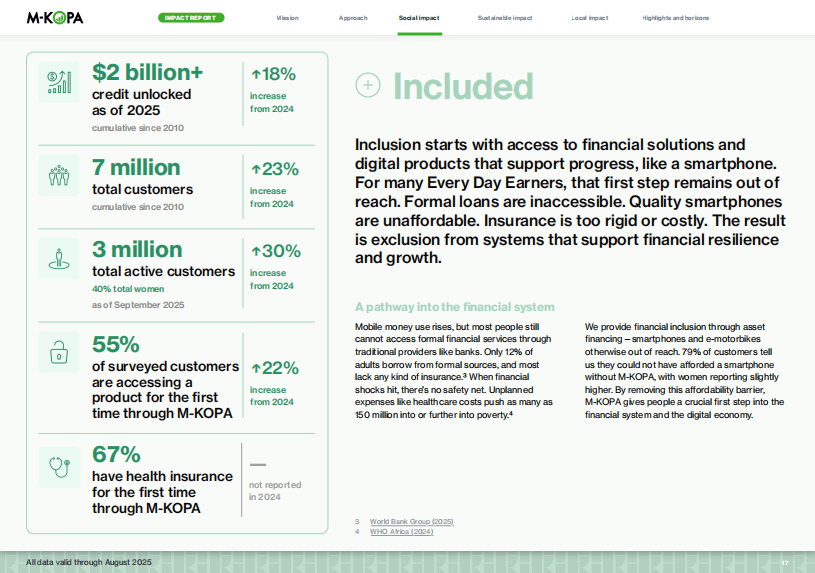The height and width of the screenshot is (573, 815).
Task: Click the Impact Report badge
Action: (191, 18)
